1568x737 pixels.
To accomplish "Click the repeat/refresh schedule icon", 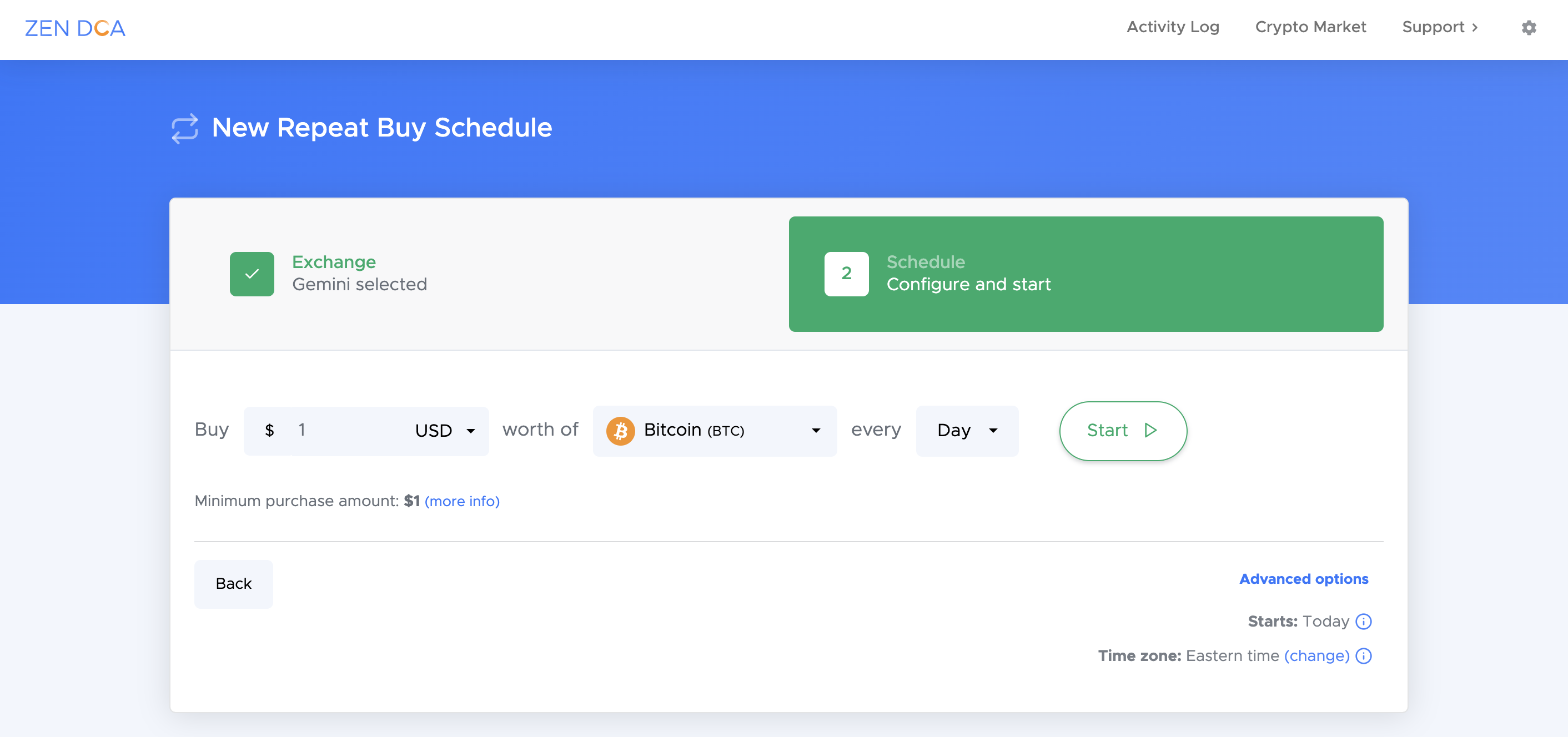I will coord(184,128).
